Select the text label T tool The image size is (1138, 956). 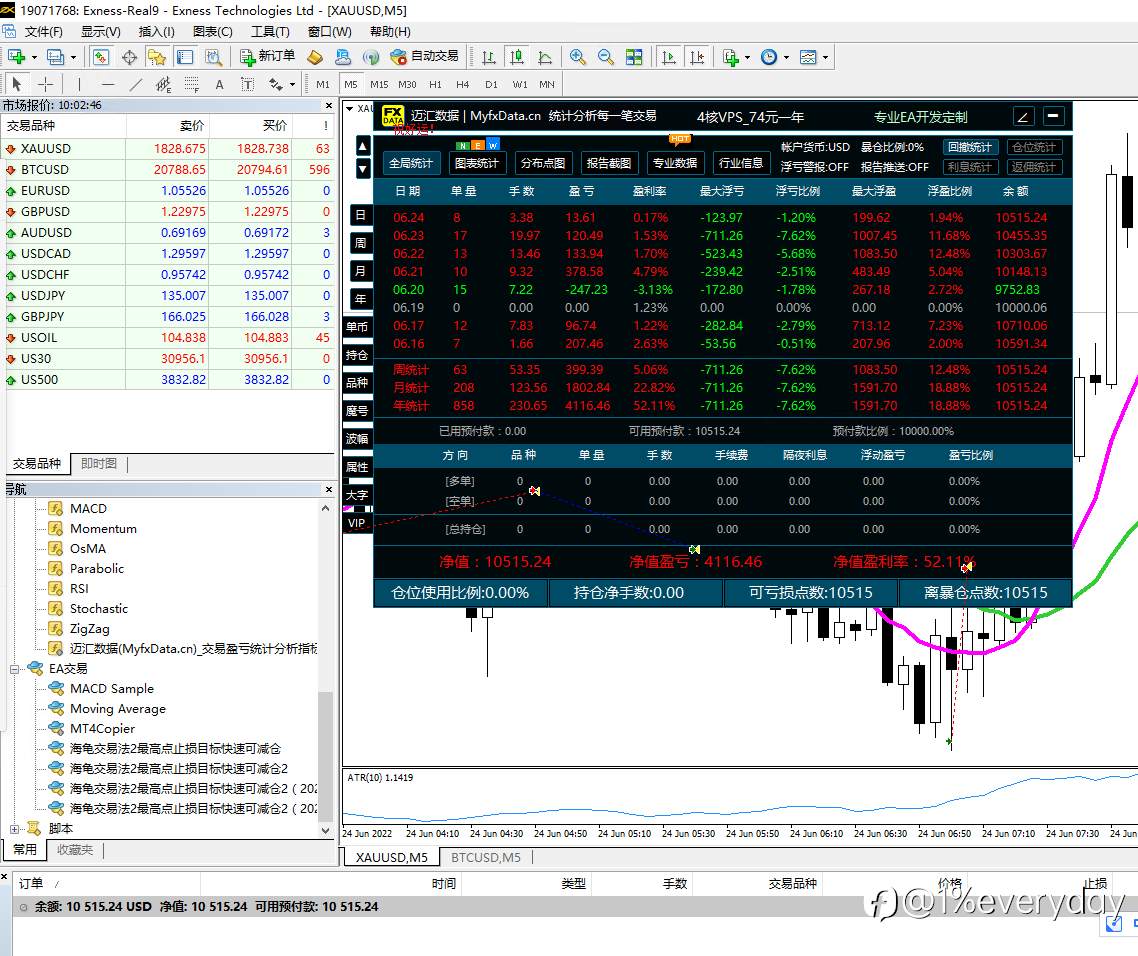(x=247, y=84)
